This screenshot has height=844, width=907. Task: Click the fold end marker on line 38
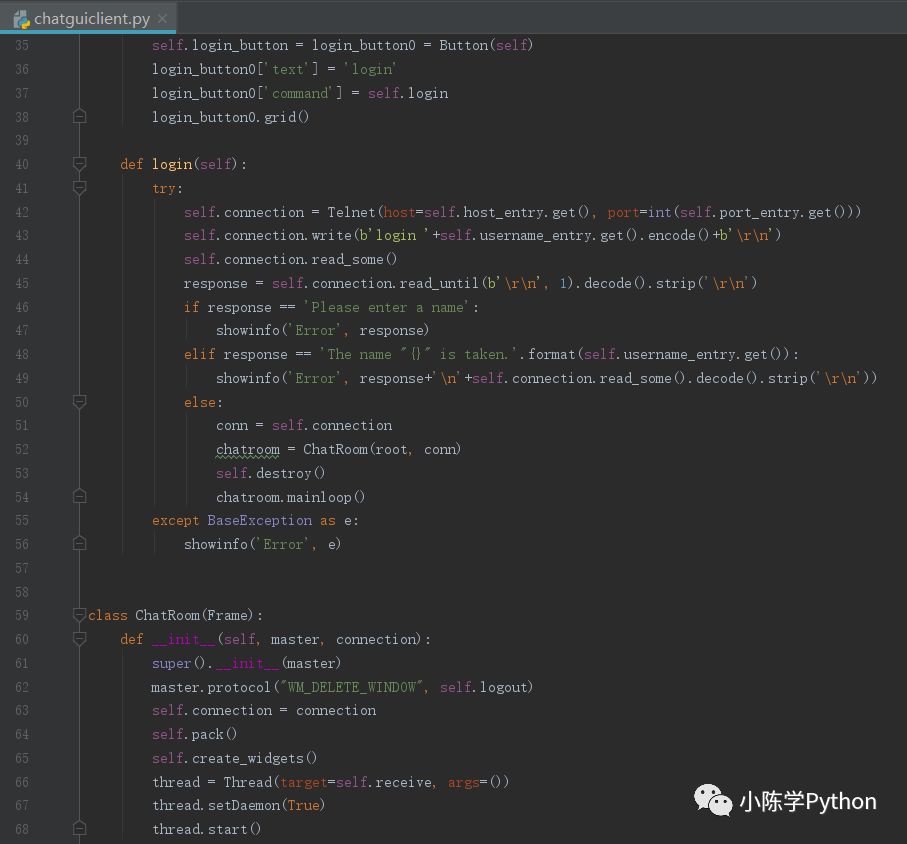point(80,117)
